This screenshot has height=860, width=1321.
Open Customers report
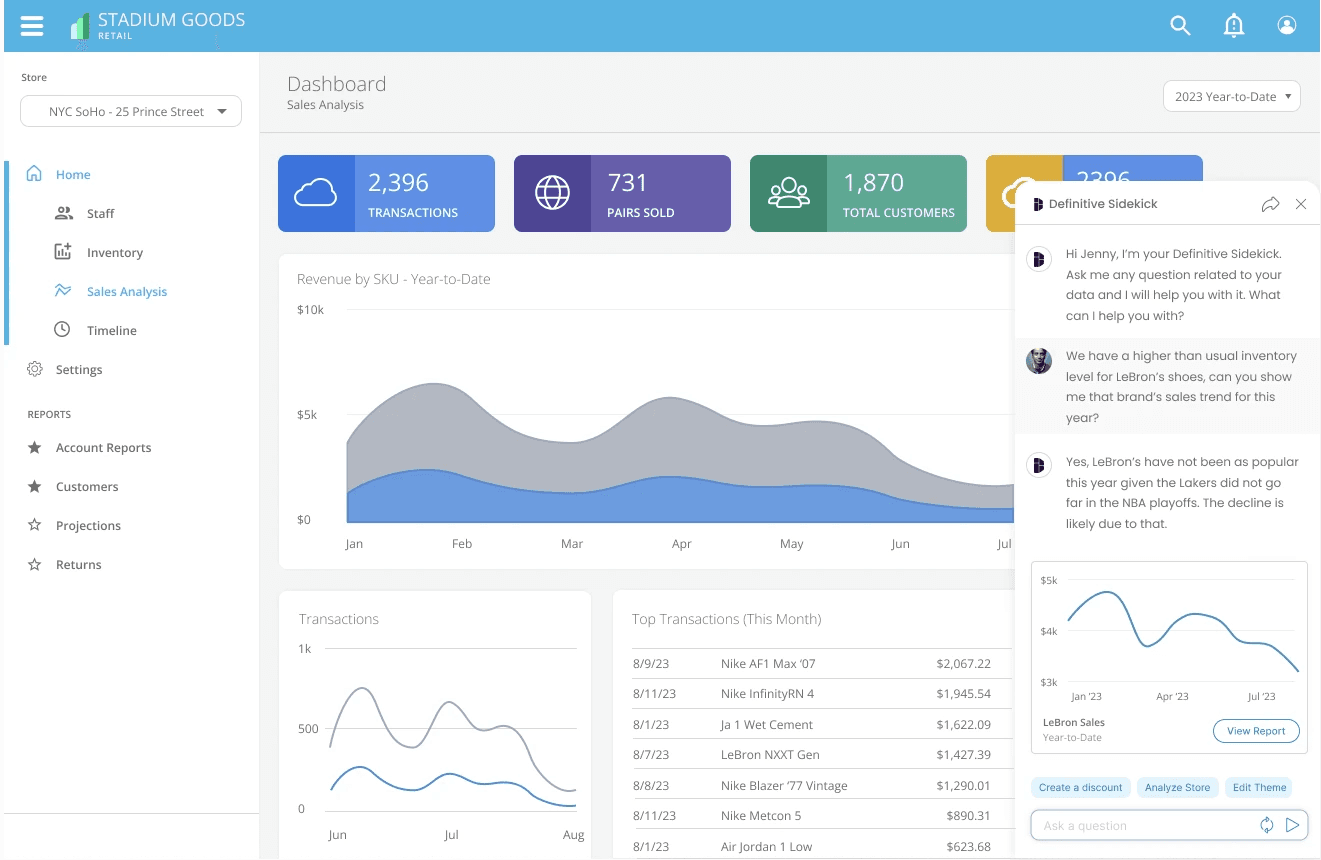[87, 486]
